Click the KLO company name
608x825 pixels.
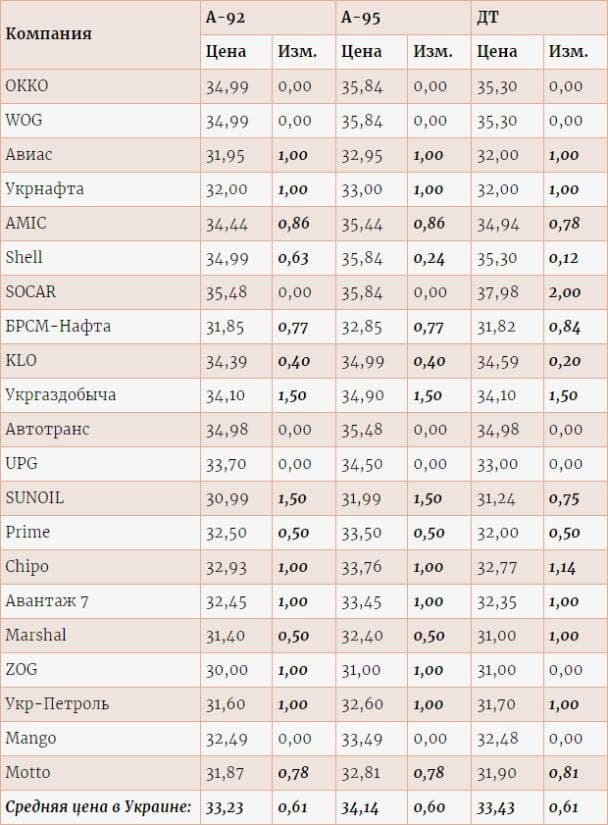[x=21, y=360]
